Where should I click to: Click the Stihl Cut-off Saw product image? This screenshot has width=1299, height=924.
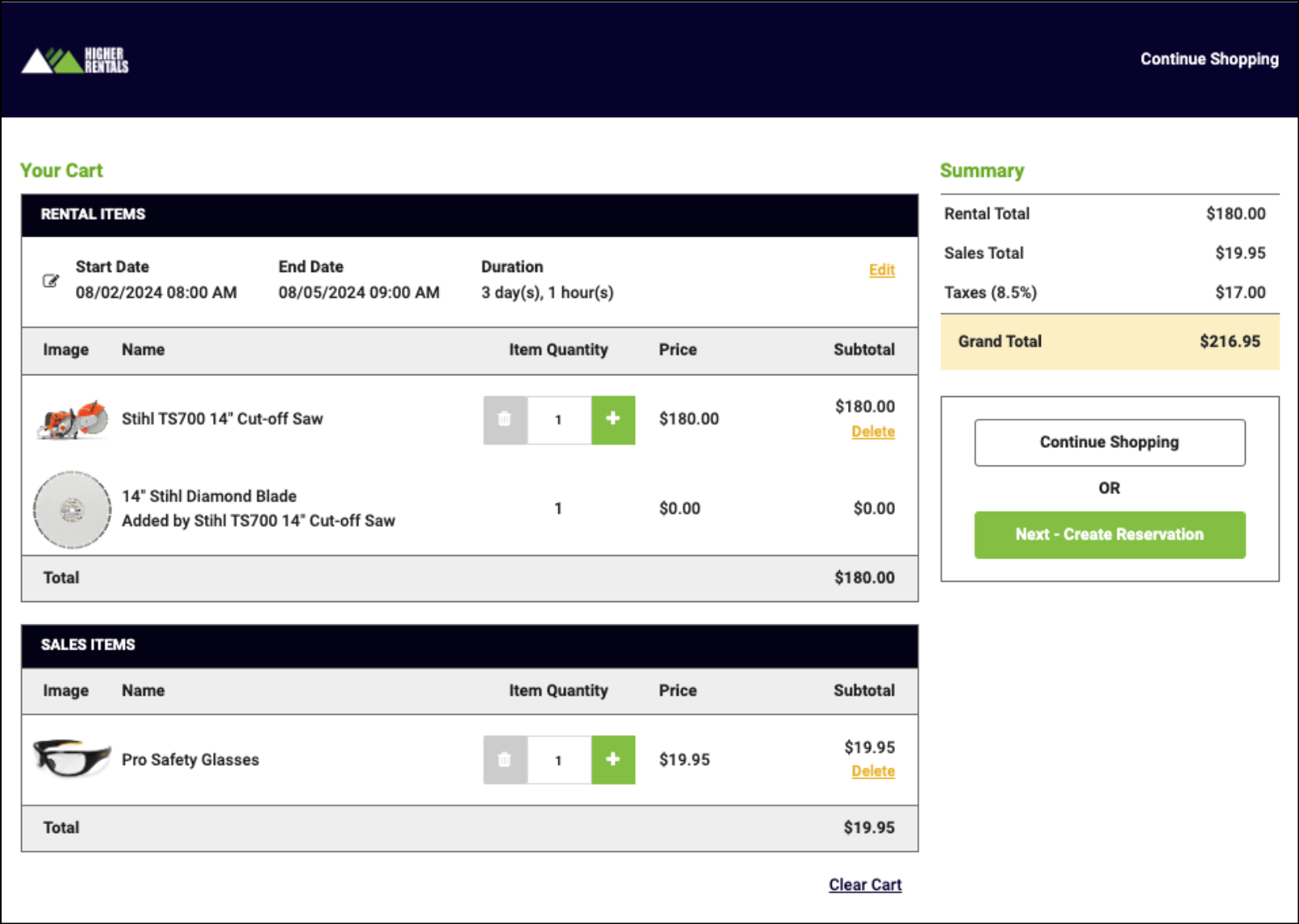73,420
